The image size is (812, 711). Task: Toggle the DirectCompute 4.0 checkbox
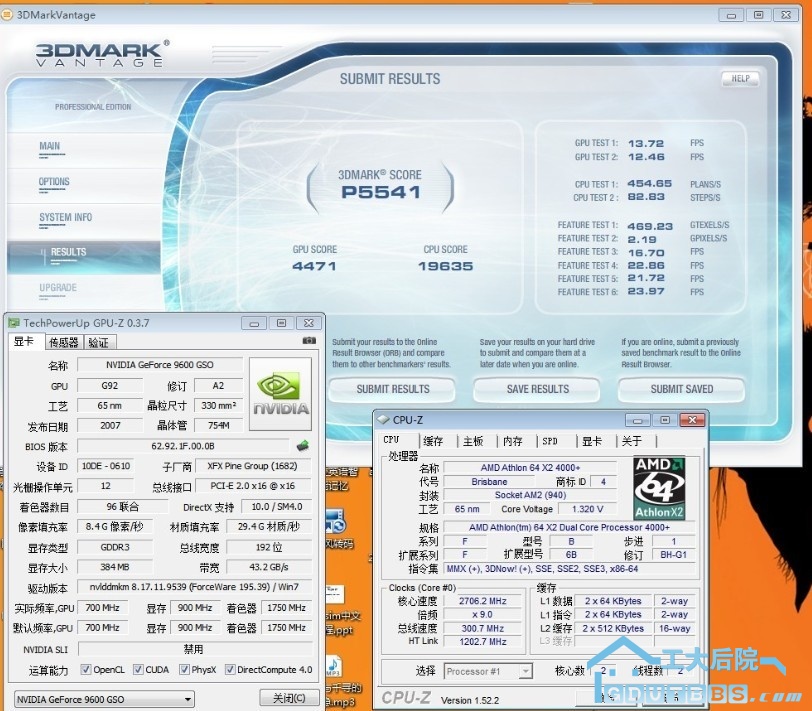pos(231,670)
